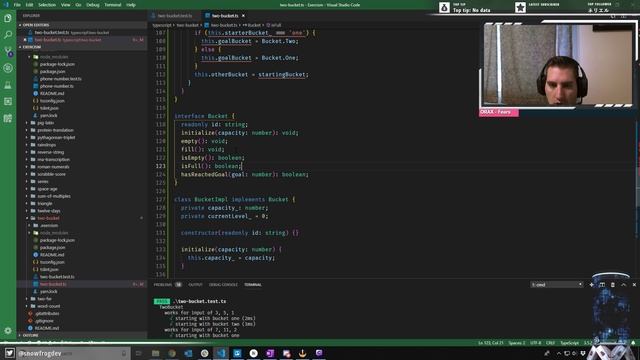Click the Twitter icon next to @snowfrogdev
This screenshot has height=360, width=640.
pyautogui.click(x=10, y=353)
